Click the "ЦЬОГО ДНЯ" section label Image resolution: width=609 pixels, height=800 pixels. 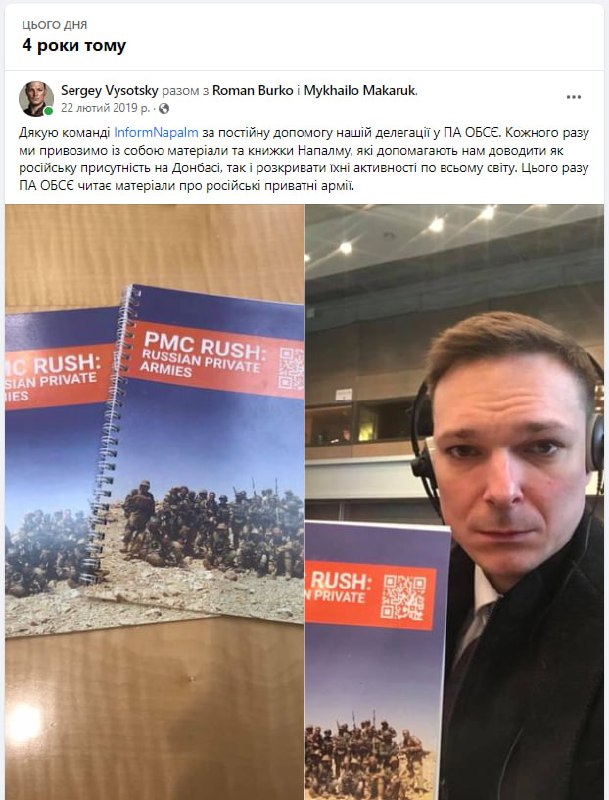55,25
